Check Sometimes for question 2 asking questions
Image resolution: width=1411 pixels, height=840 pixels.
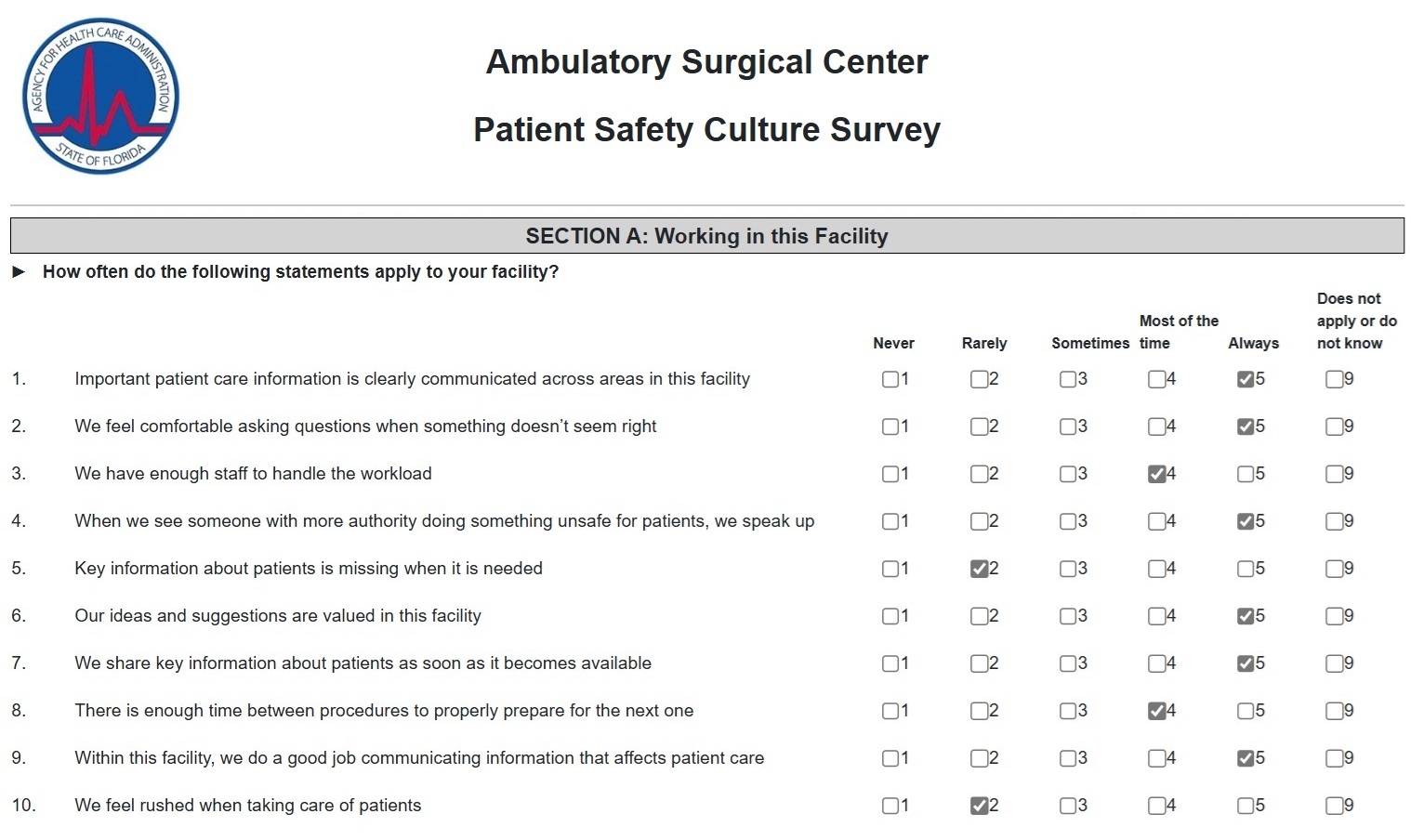pos(1067,427)
